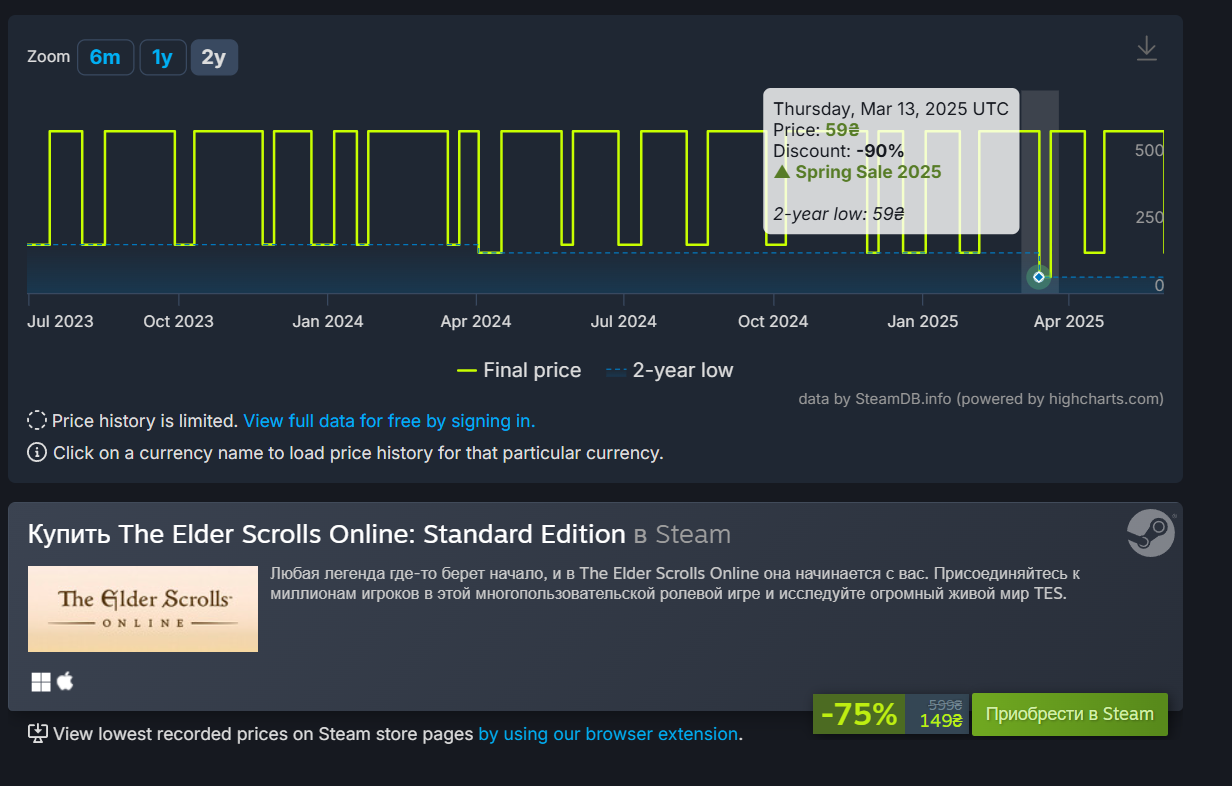
Task: Open 'by using our browser extension' link
Action: click(608, 734)
